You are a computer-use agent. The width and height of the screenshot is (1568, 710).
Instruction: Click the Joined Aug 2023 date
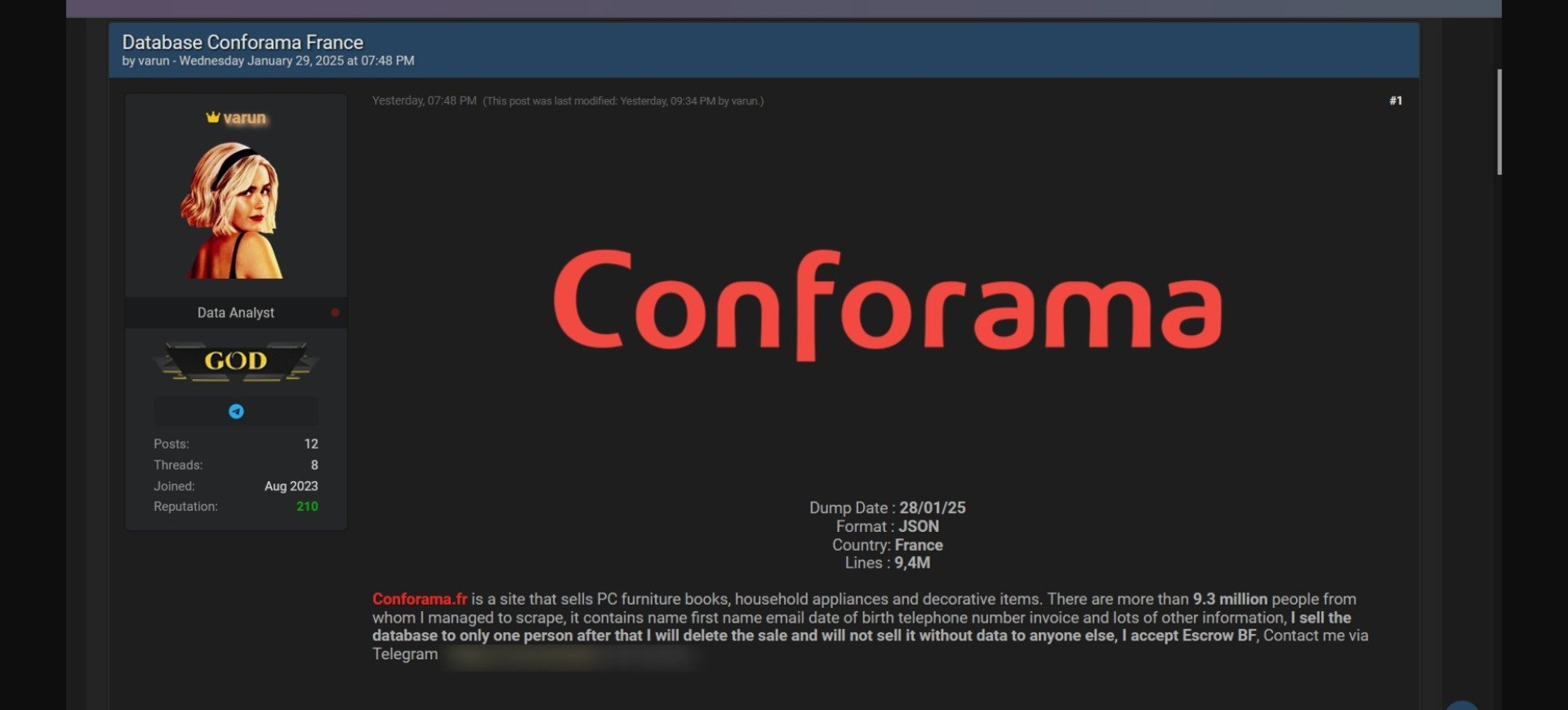[291, 486]
